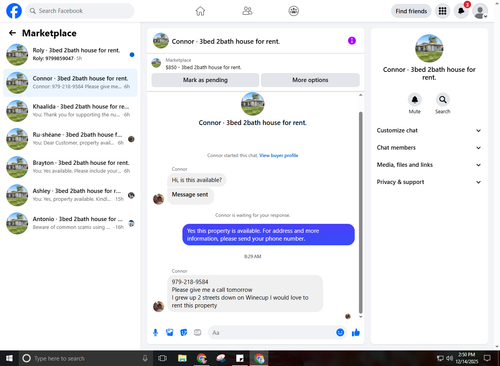Click the chat scroll-up arrow
The image size is (500, 366).
click(x=360, y=95)
